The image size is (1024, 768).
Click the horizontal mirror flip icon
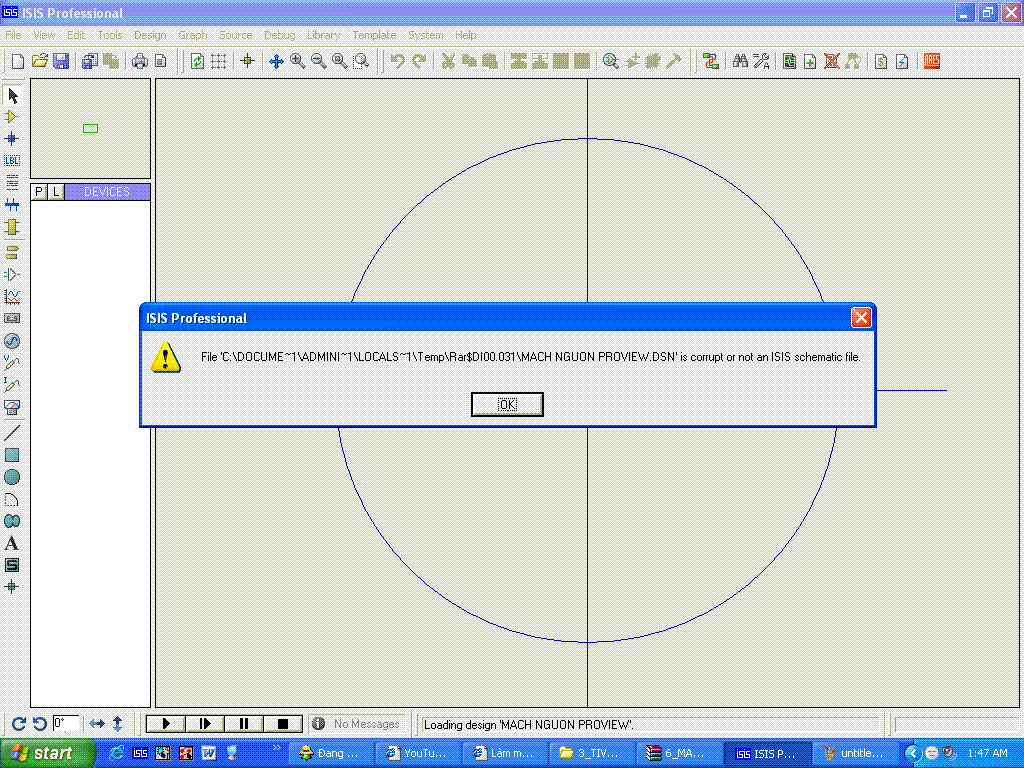coord(97,724)
